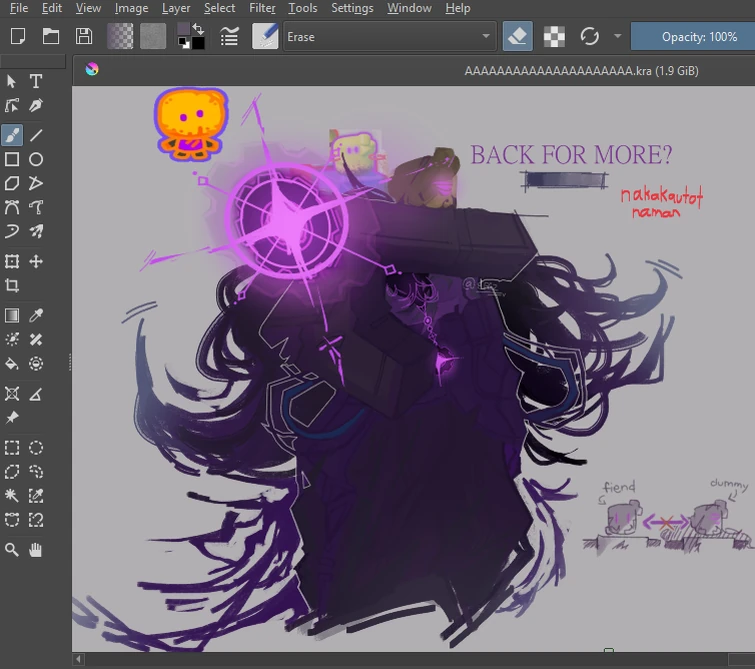Choose the Color Sampler eyedropper tool
The width and height of the screenshot is (755, 669).
(x=36, y=315)
